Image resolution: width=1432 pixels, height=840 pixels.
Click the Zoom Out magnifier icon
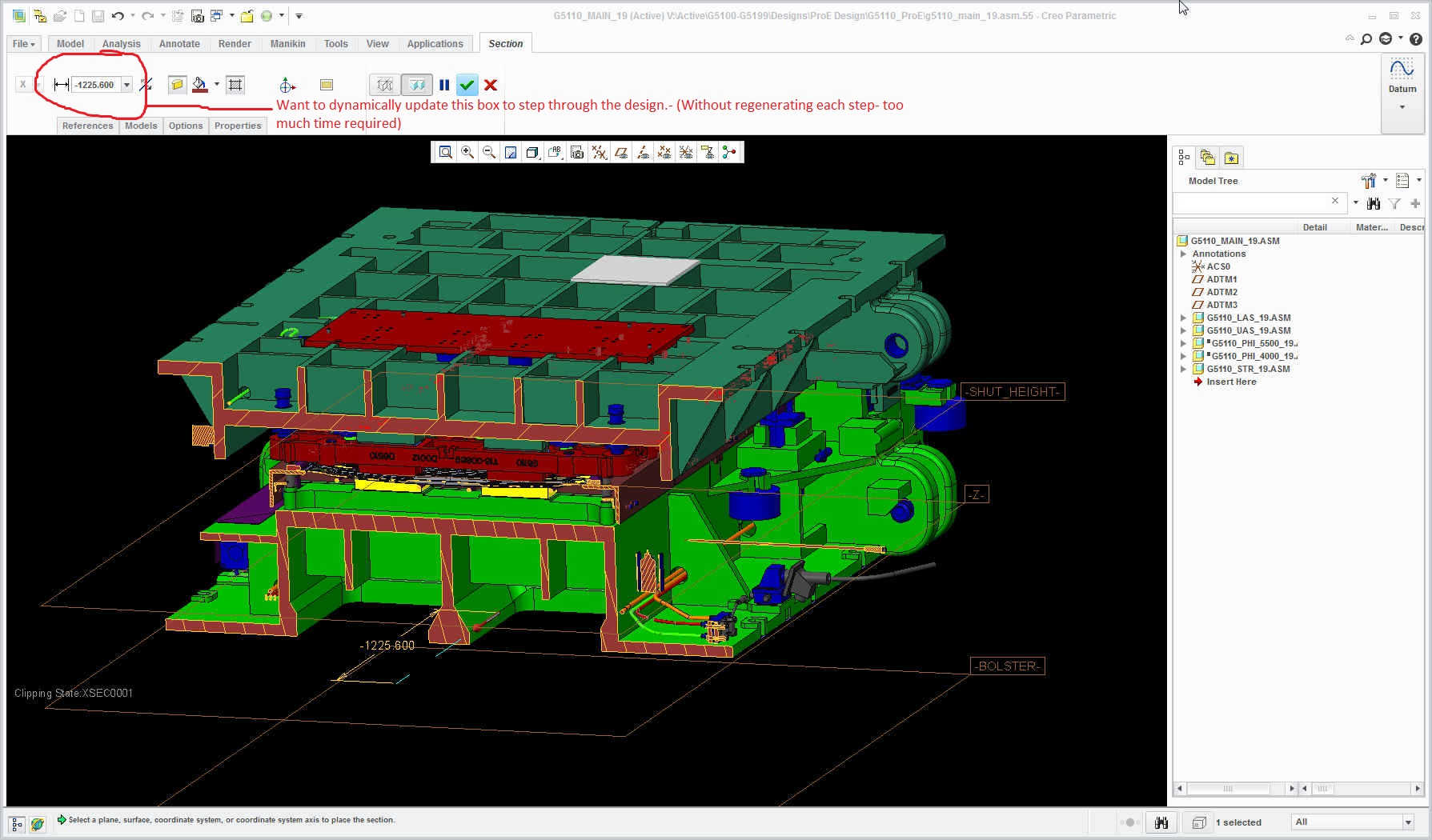click(489, 152)
